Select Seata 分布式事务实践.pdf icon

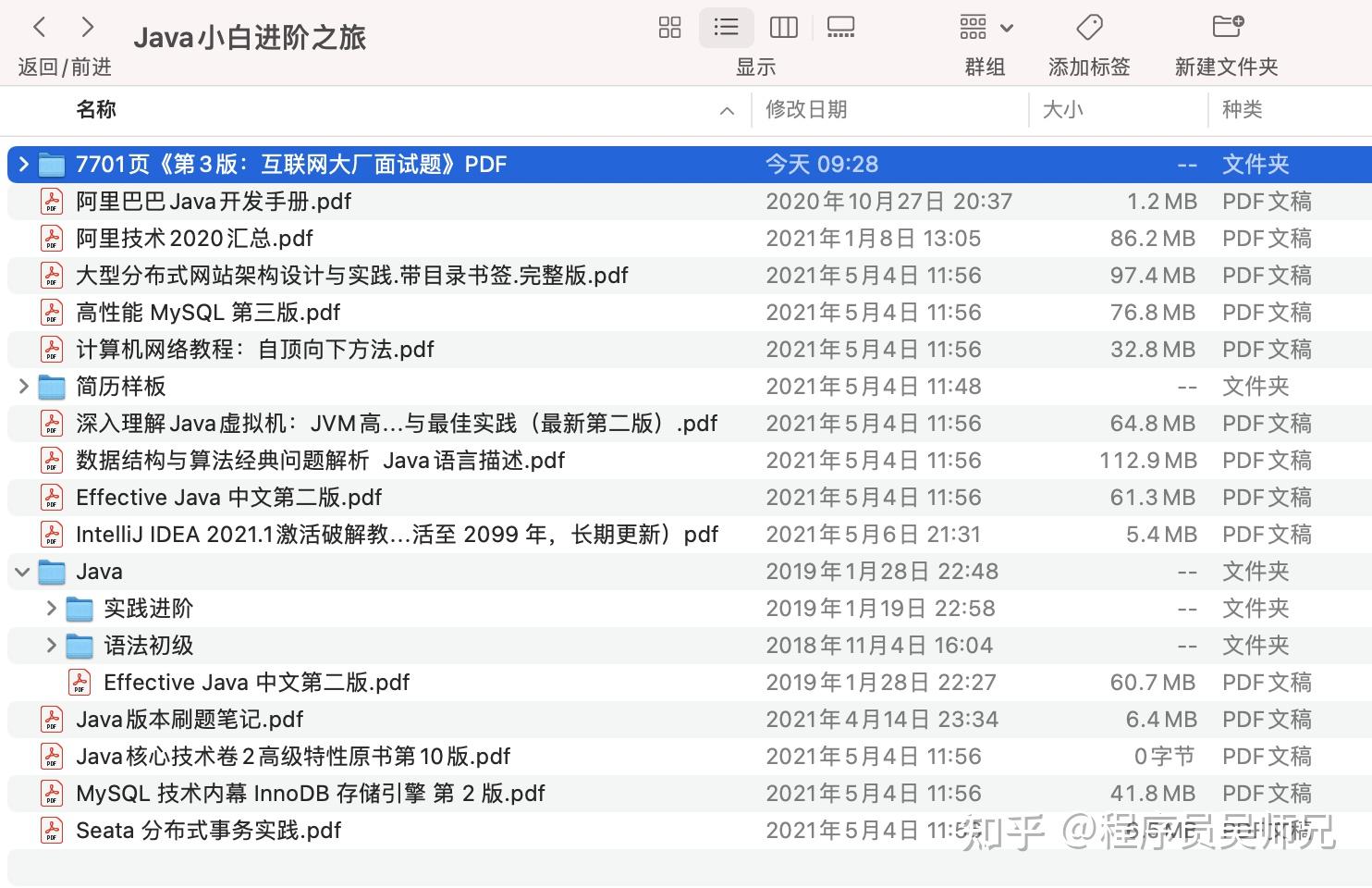click(x=52, y=831)
